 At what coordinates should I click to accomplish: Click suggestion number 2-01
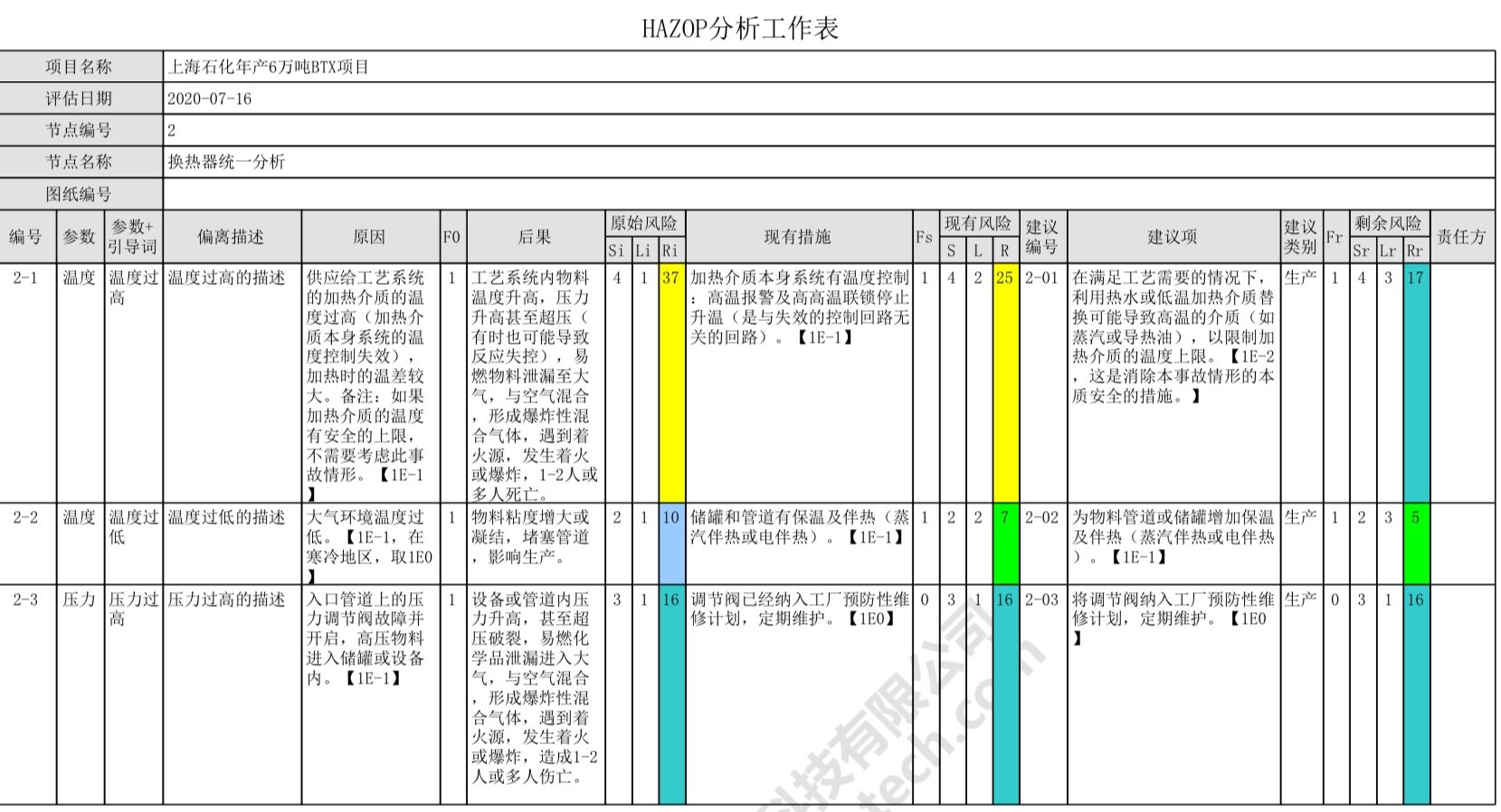click(x=1043, y=383)
